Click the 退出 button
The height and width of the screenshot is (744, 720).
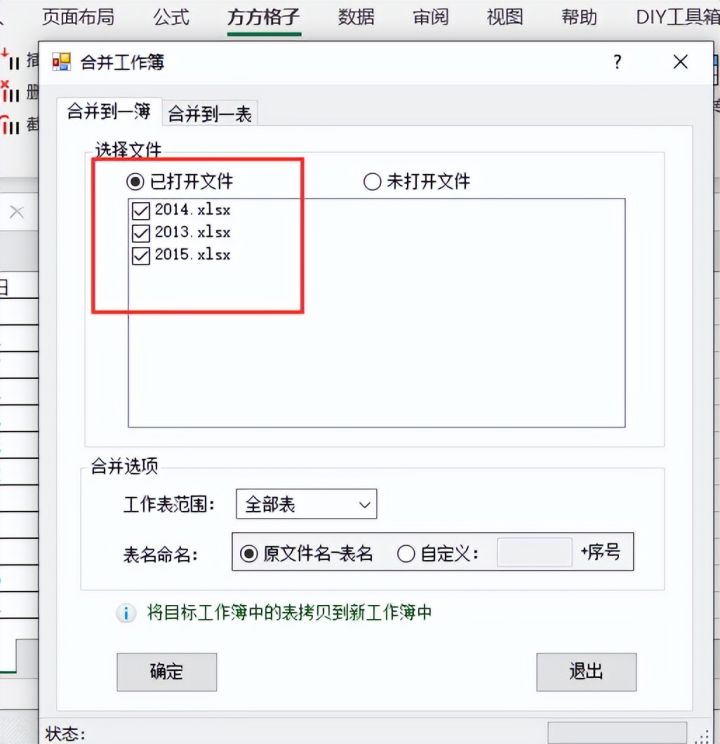pyautogui.click(x=586, y=672)
